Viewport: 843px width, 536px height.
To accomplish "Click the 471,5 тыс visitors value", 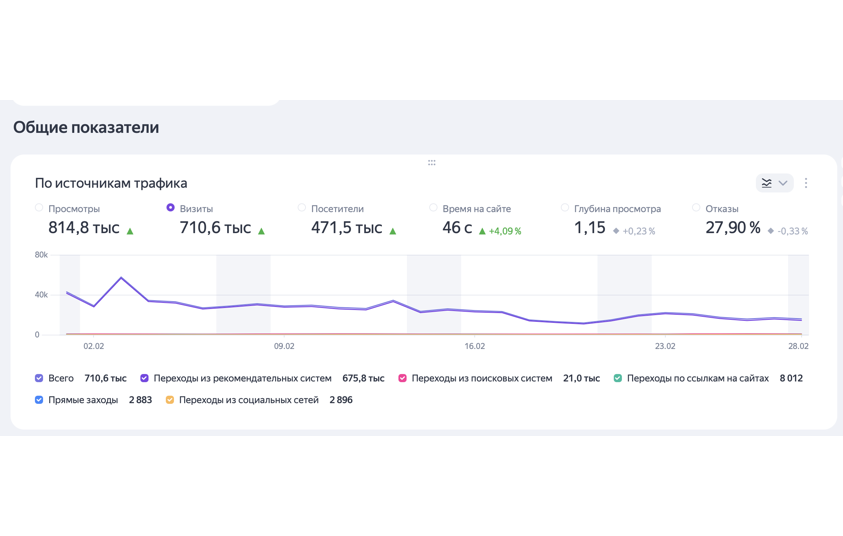I will click(x=346, y=228).
